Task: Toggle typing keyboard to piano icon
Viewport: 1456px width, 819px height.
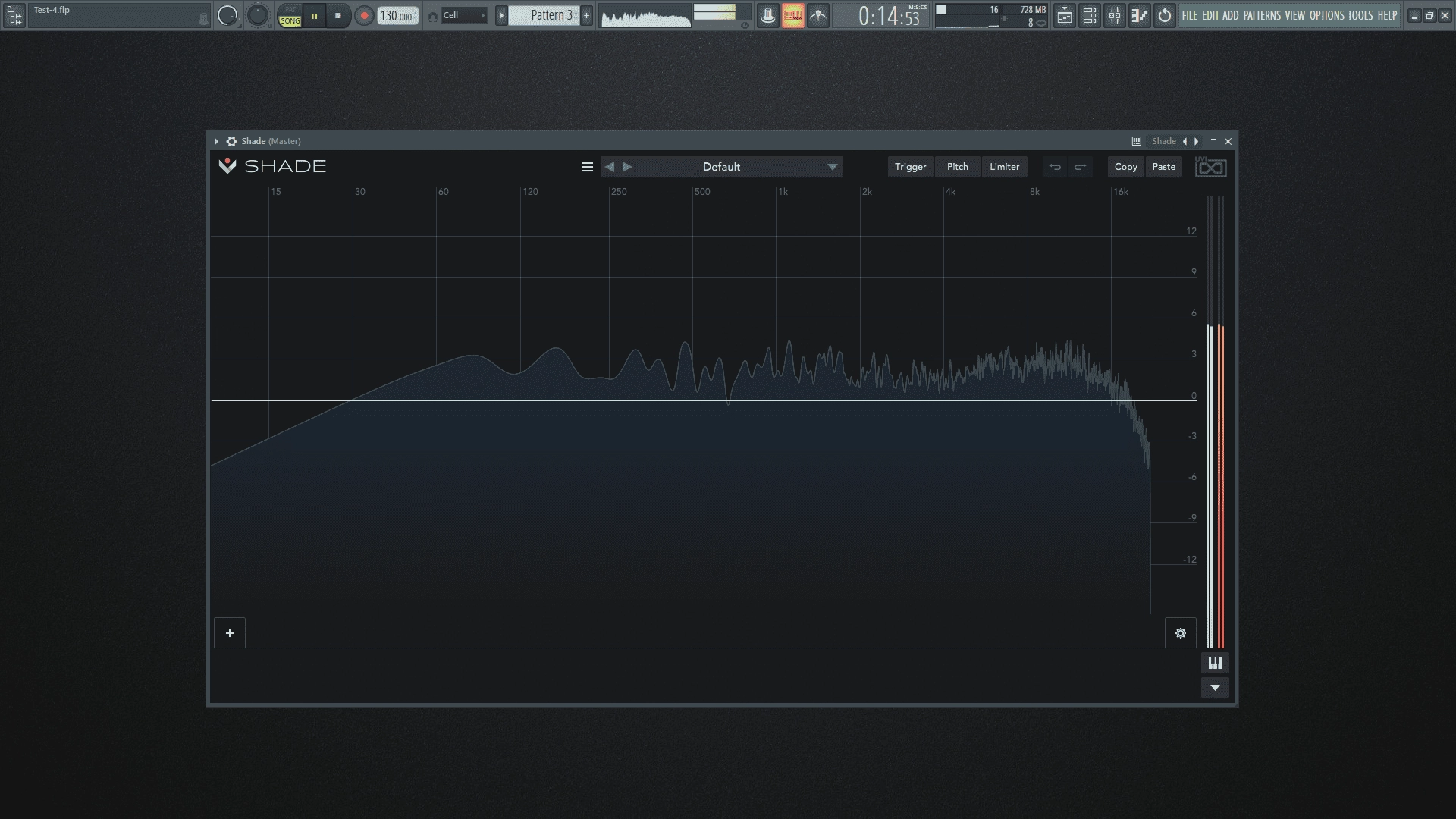Action: 792,15
